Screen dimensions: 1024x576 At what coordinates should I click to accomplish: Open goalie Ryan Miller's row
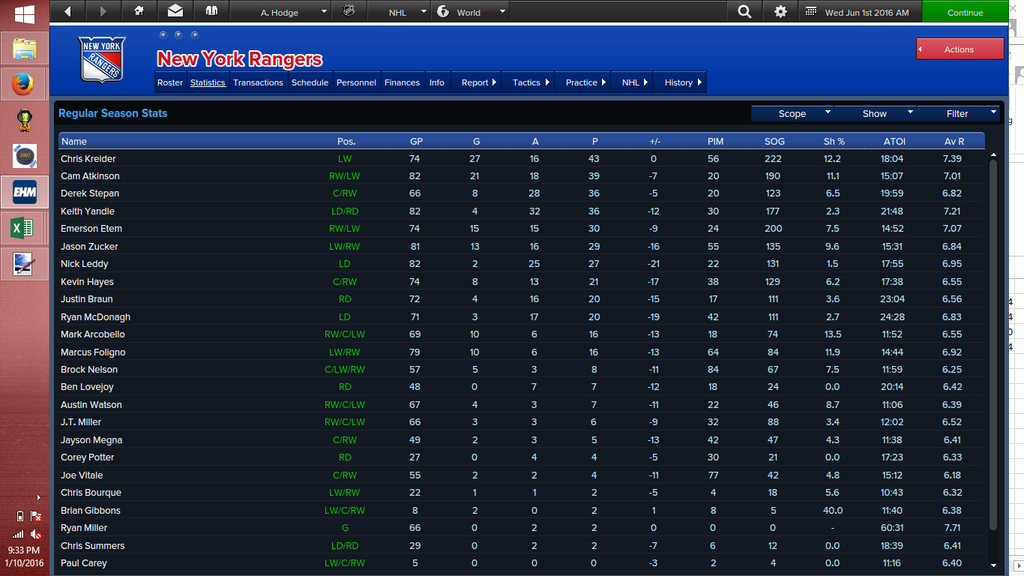[x=521, y=528]
